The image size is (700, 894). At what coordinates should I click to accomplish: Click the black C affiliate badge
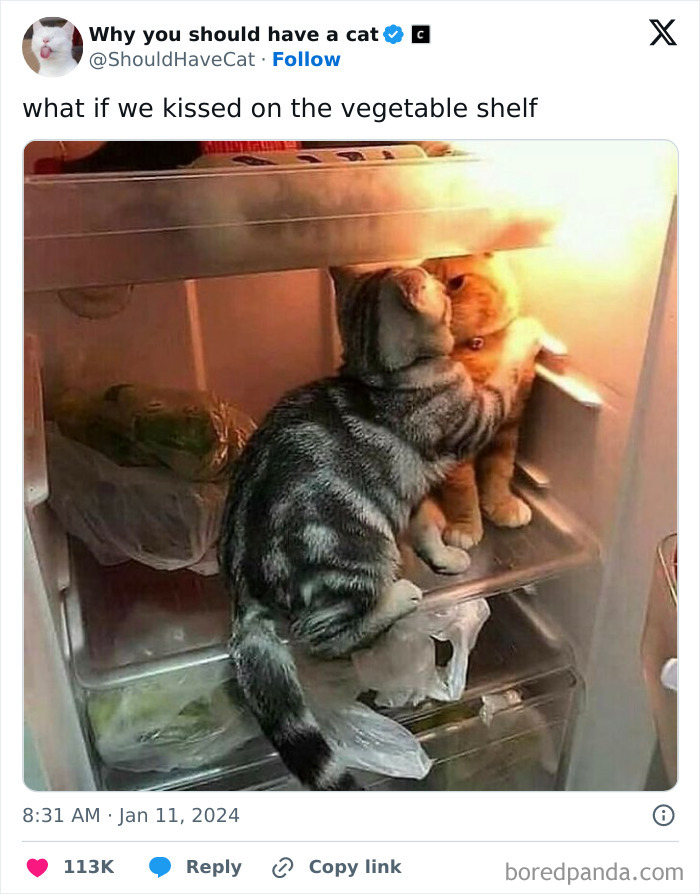421,35
